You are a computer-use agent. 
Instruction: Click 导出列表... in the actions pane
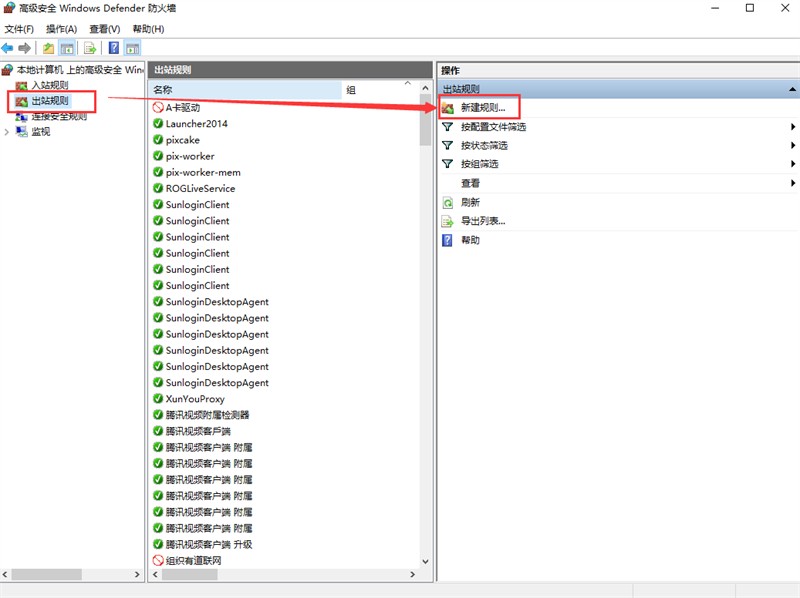[483, 221]
